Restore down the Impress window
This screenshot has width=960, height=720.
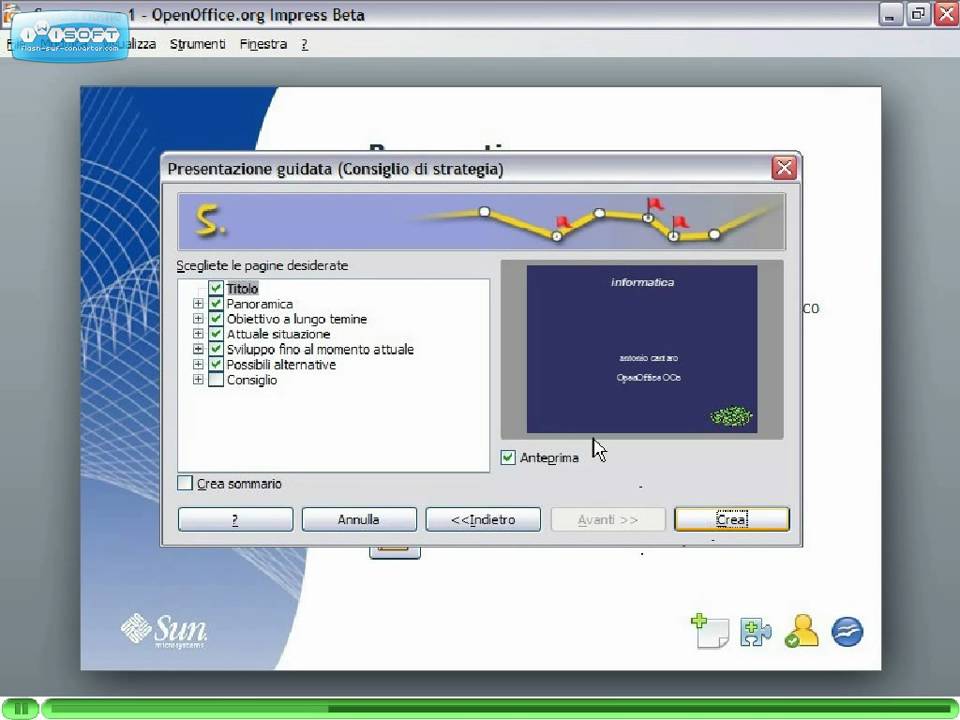point(918,13)
